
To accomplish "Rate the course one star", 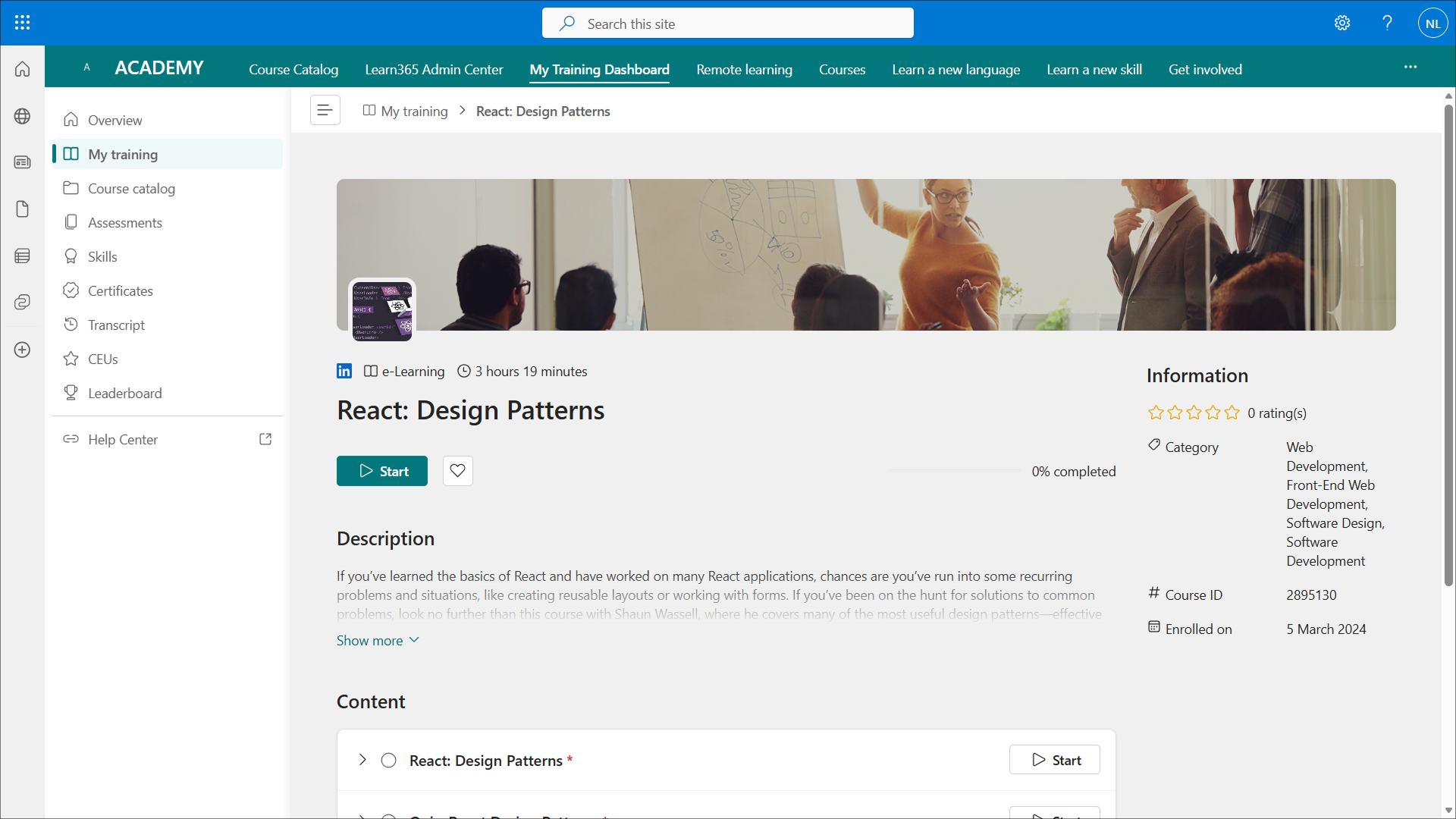I will click(1156, 413).
